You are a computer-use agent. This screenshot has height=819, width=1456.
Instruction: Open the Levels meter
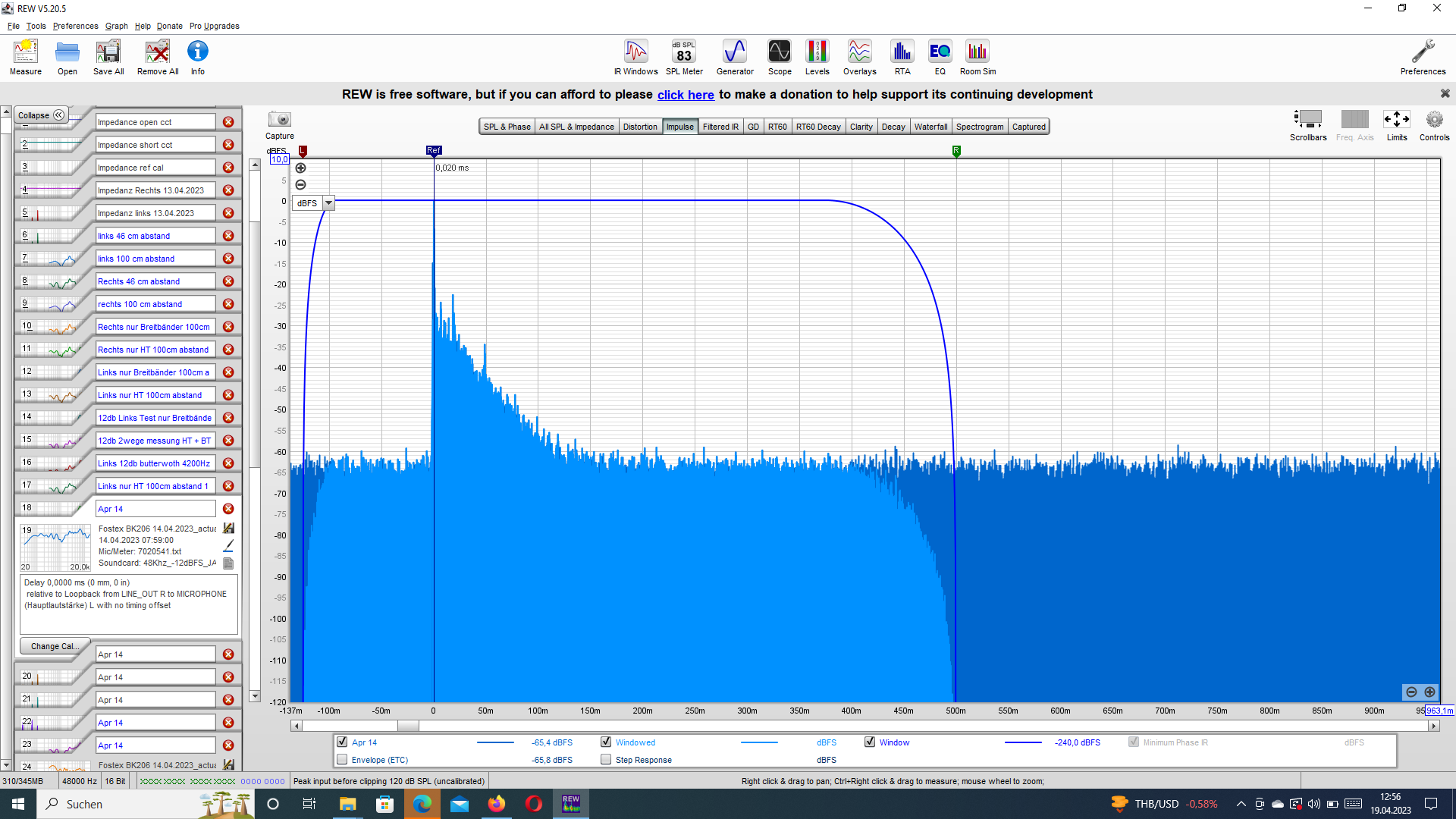(x=817, y=58)
